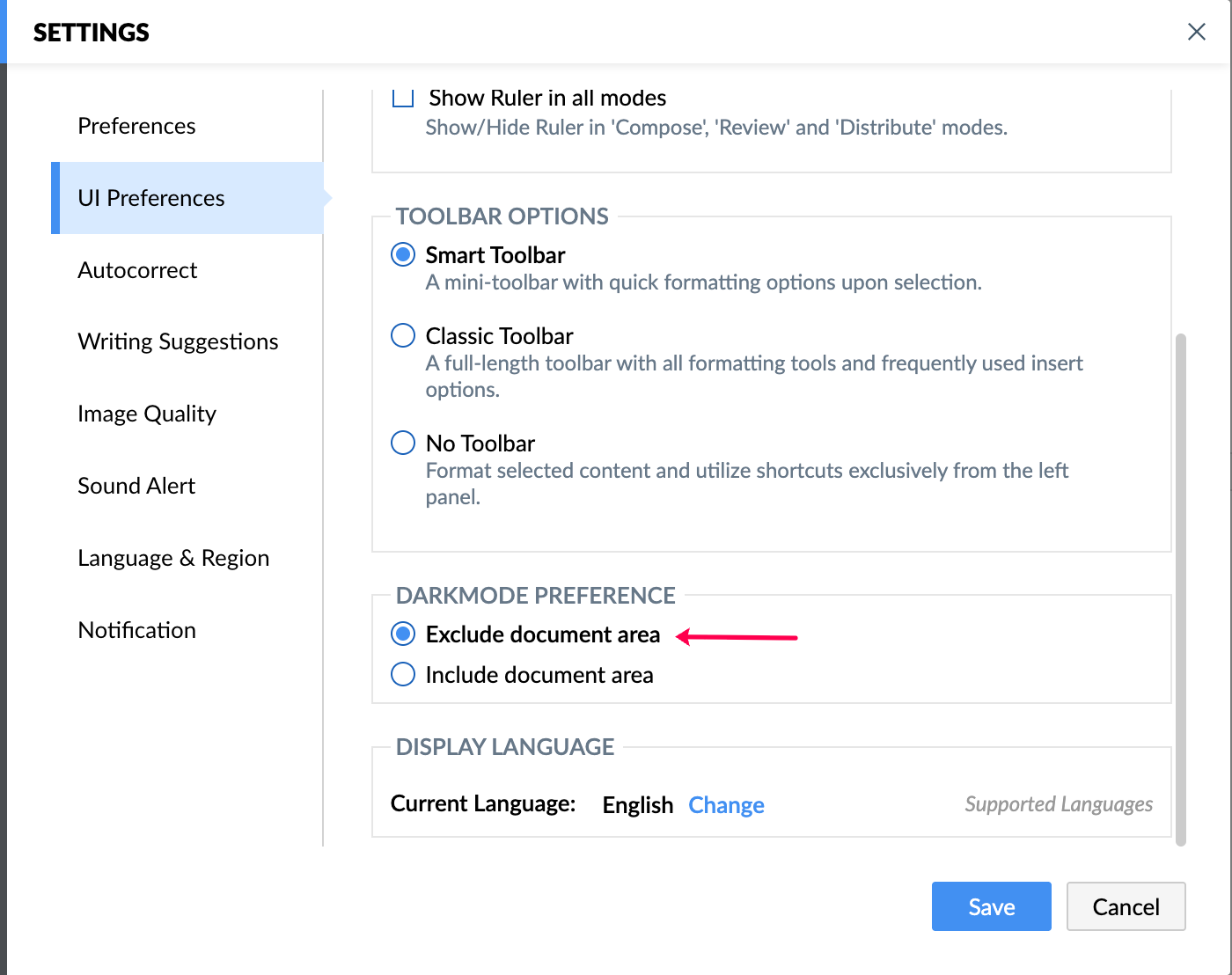Cancel the settings dialog
The width and height of the screenshot is (1232, 975).
[x=1126, y=906]
